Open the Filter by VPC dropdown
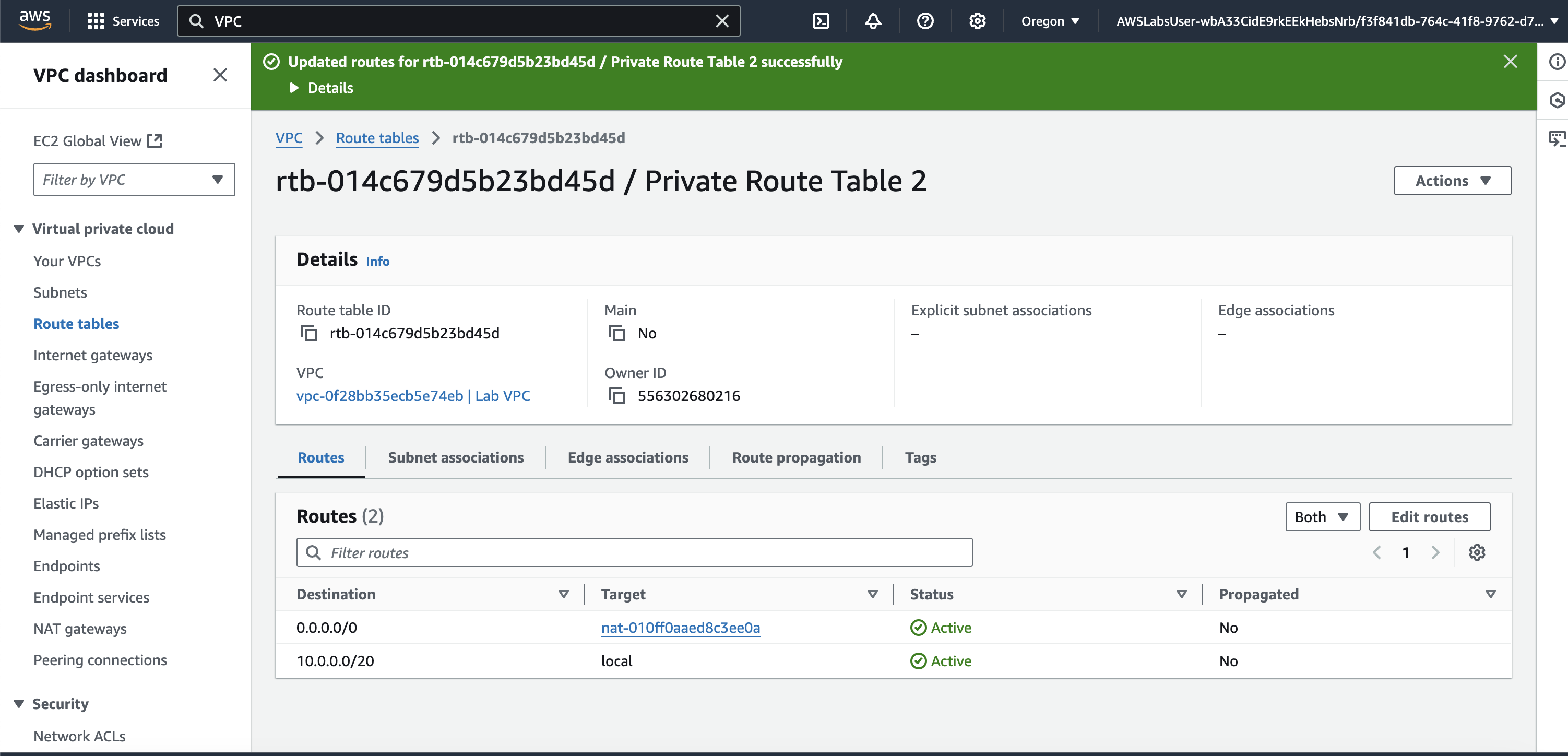The height and width of the screenshot is (756, 1568). pos(134,180)
